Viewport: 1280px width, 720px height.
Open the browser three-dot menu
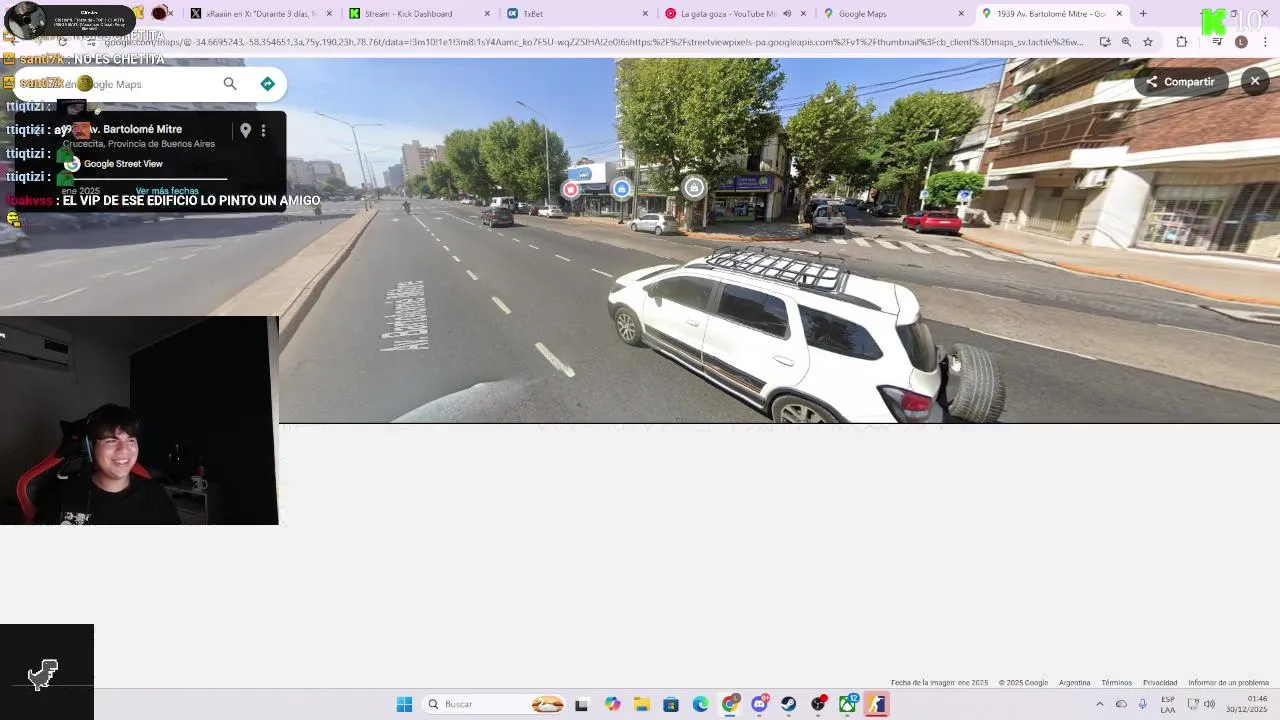[x=1265, y=42]
